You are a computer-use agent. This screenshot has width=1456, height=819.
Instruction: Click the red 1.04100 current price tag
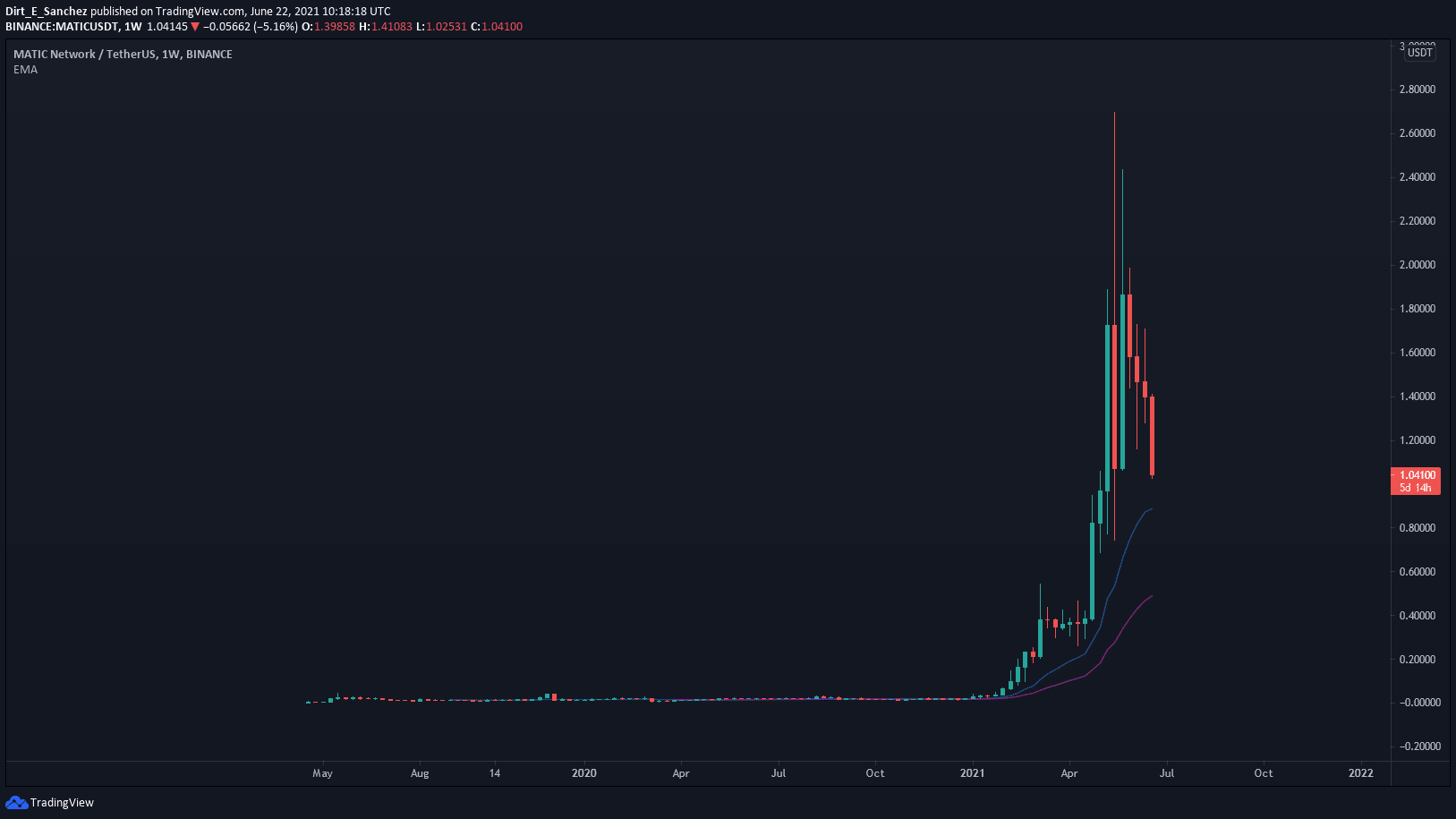1417,475
